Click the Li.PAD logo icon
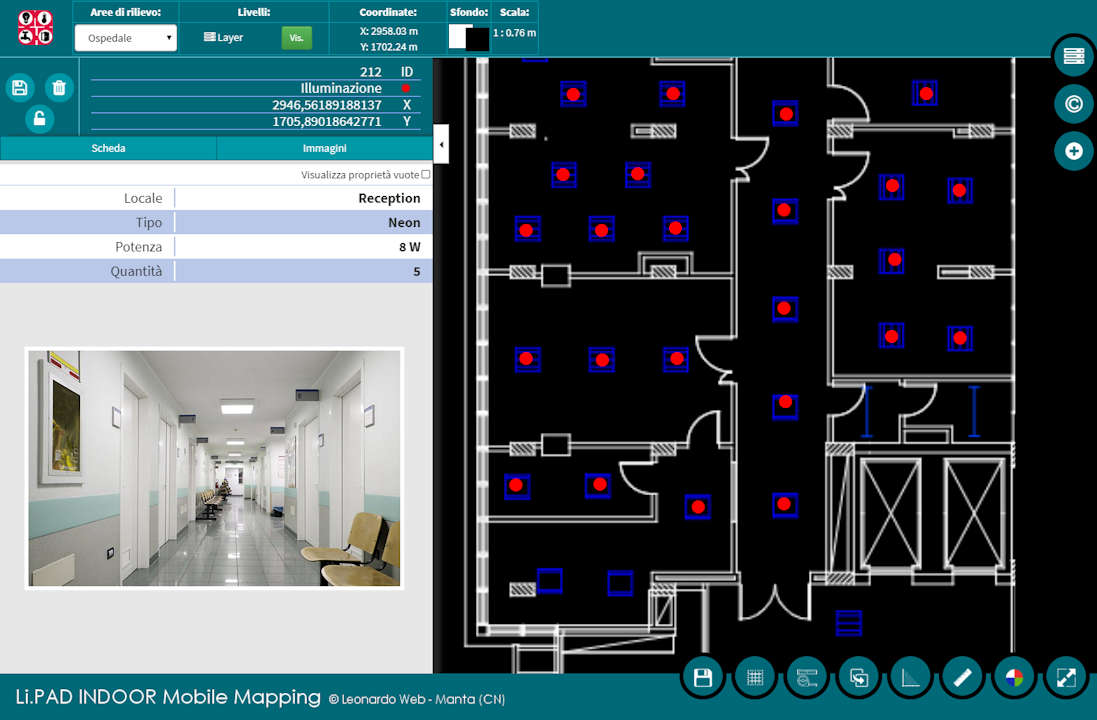The width and height of the screenshot is (1097, 720). pyautogui.click(x=35, y=28)
